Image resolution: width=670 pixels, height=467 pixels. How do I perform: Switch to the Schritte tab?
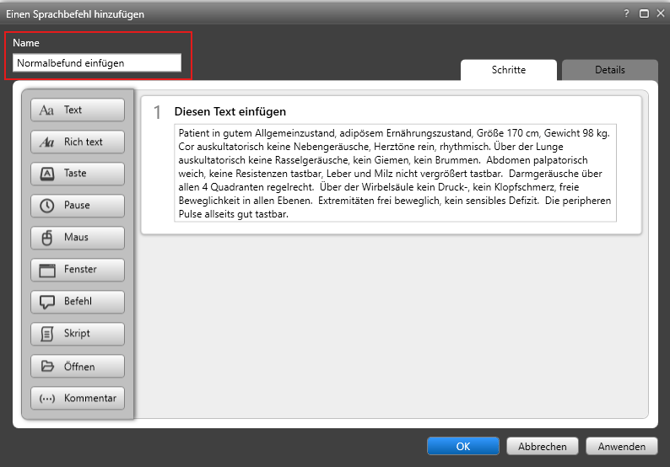click(507, 70)
